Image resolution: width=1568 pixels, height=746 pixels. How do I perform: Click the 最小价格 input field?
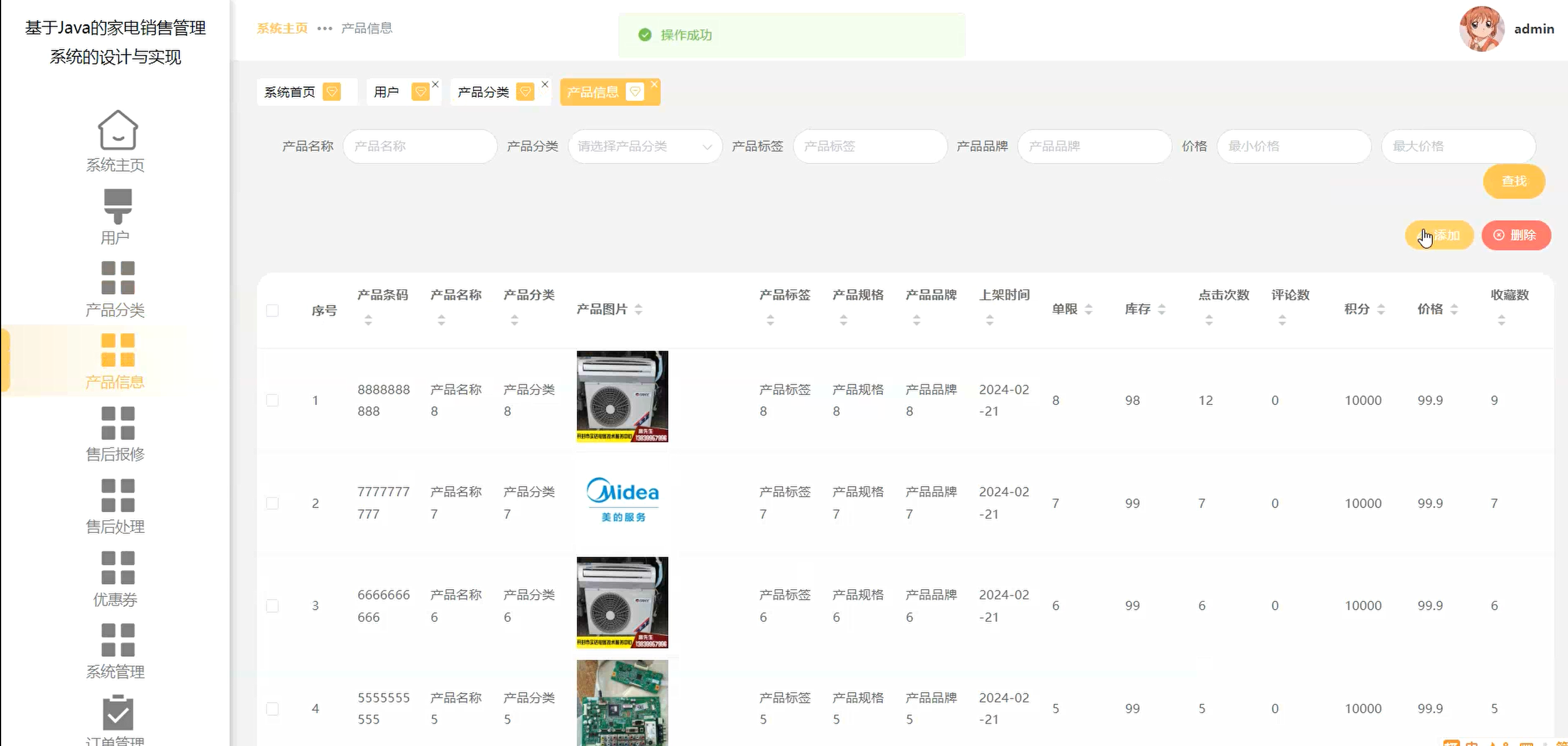1293,146
